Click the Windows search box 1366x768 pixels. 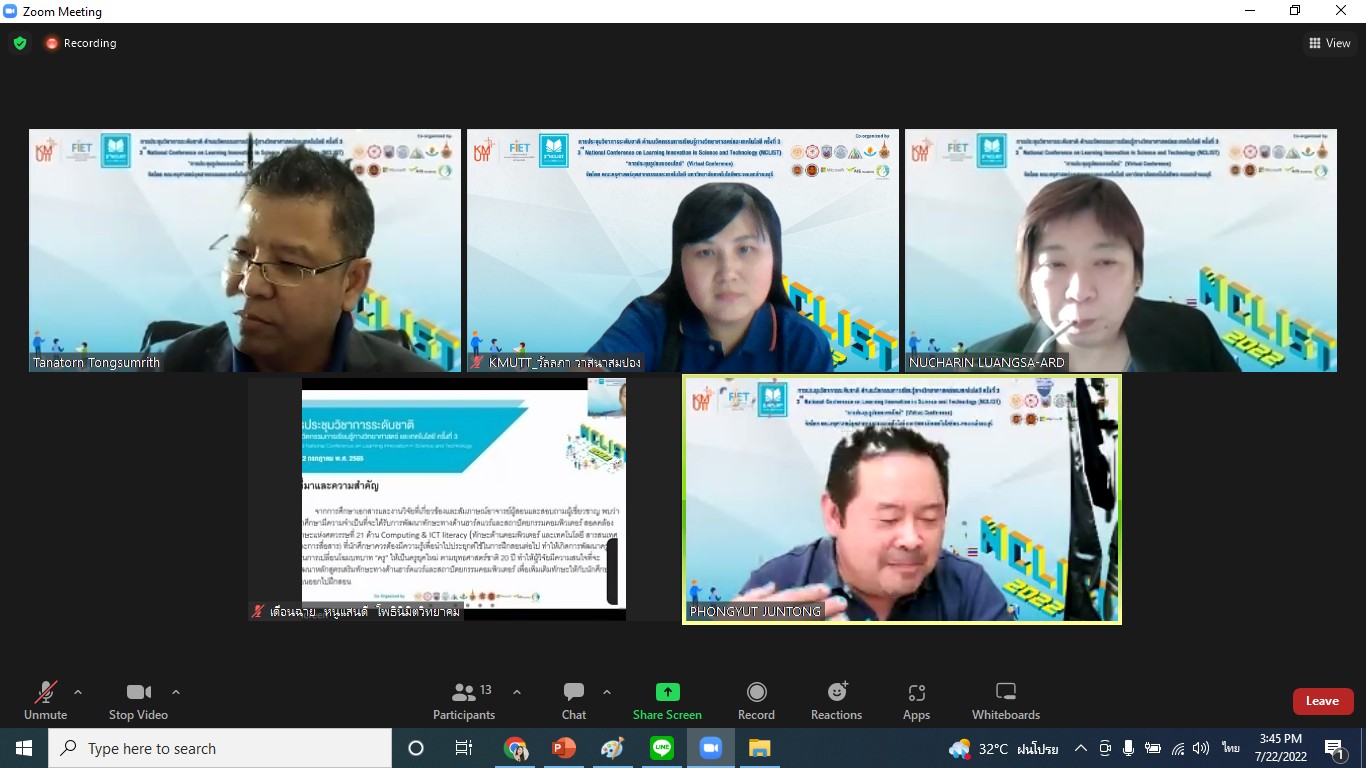click(220, 748)
